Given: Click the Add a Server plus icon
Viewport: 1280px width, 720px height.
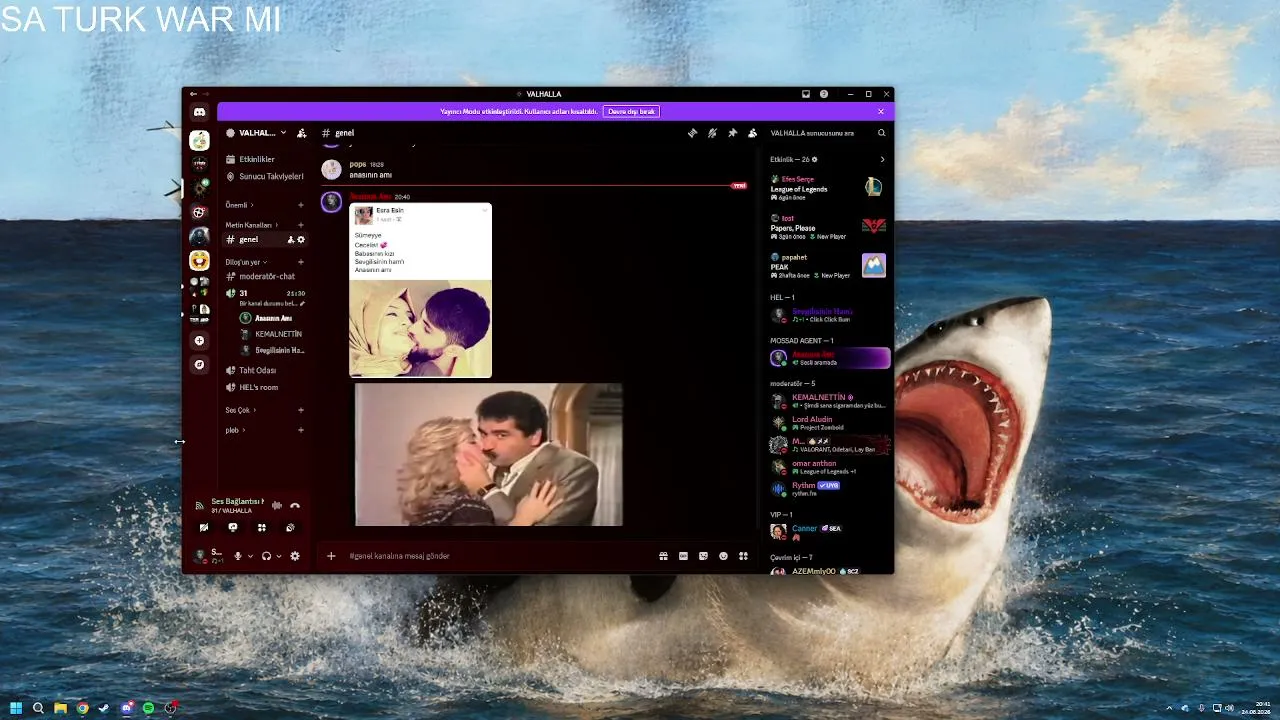Looking at the screenshot, I should (199, 341).
